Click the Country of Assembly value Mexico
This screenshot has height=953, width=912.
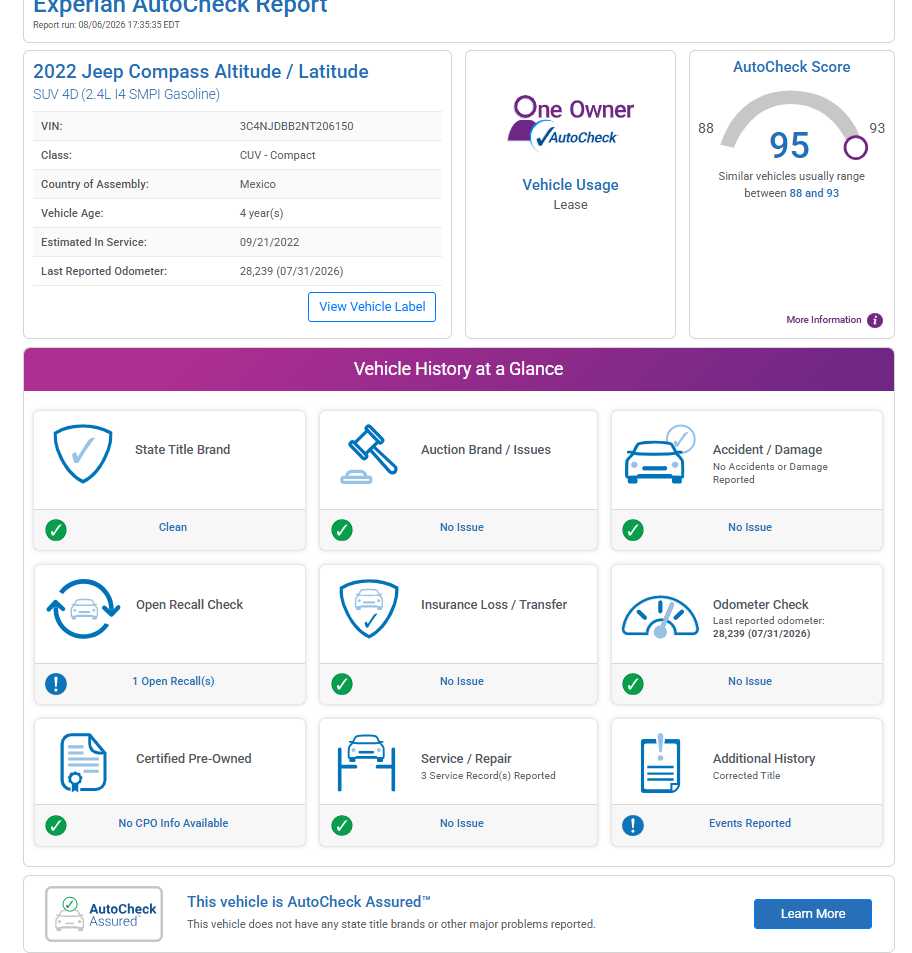click(x=258, y=184)
